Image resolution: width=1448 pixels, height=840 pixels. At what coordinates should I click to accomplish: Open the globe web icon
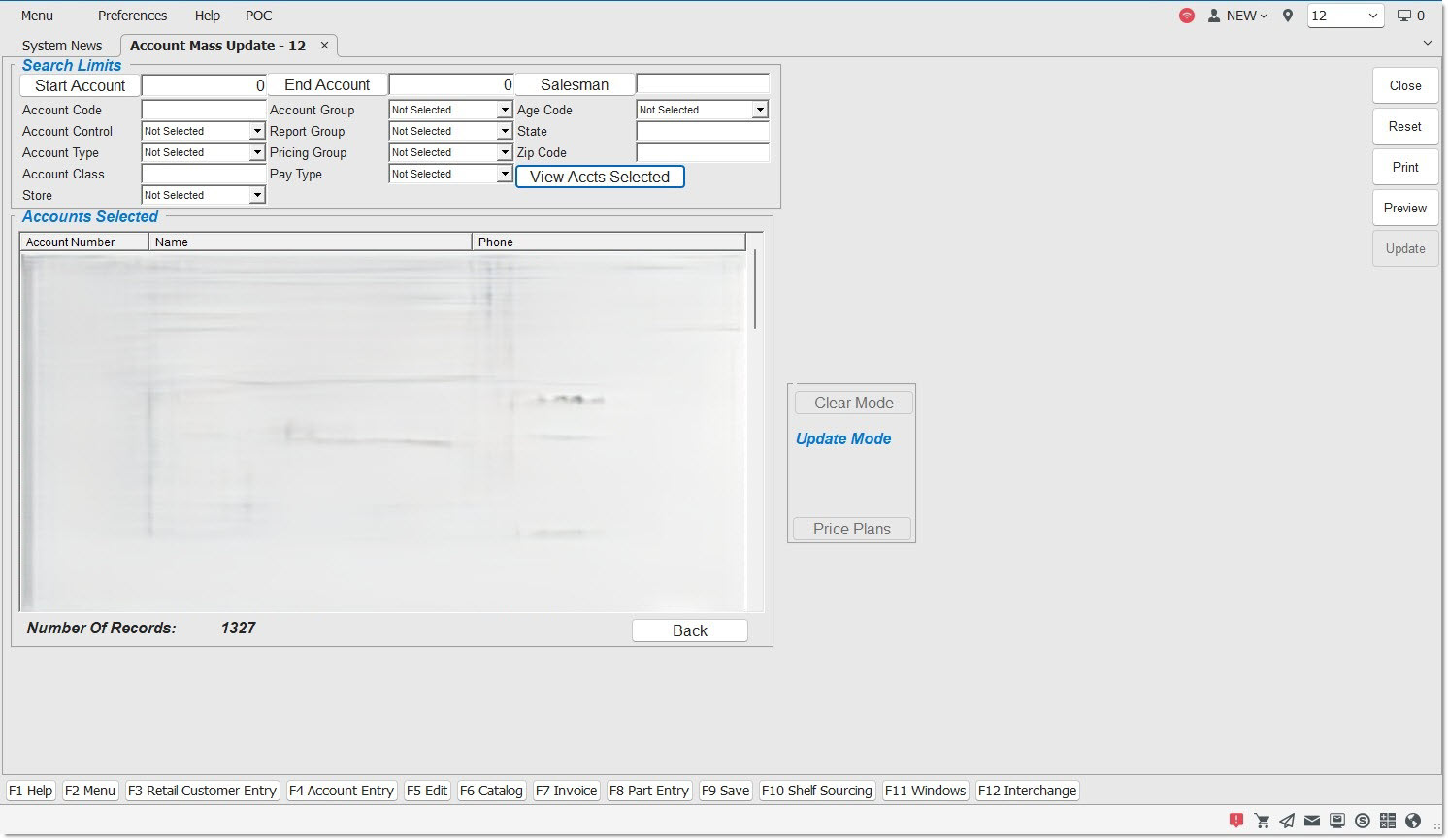1413,821
